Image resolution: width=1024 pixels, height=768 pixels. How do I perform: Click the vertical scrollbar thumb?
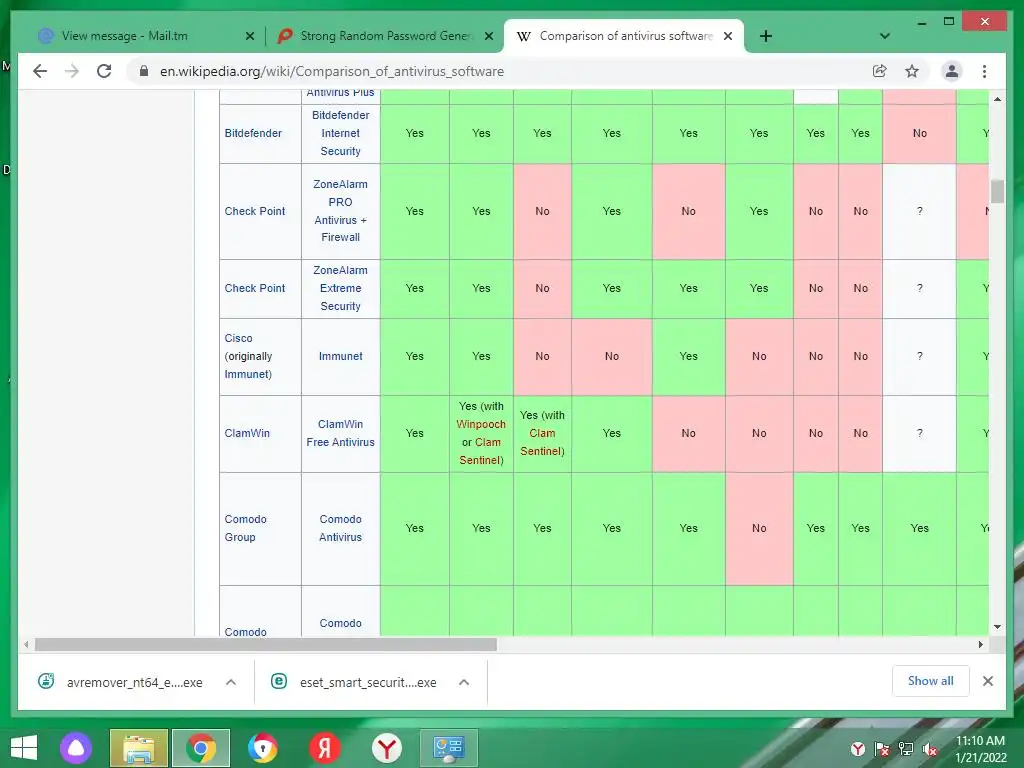(x=997, y=191)
